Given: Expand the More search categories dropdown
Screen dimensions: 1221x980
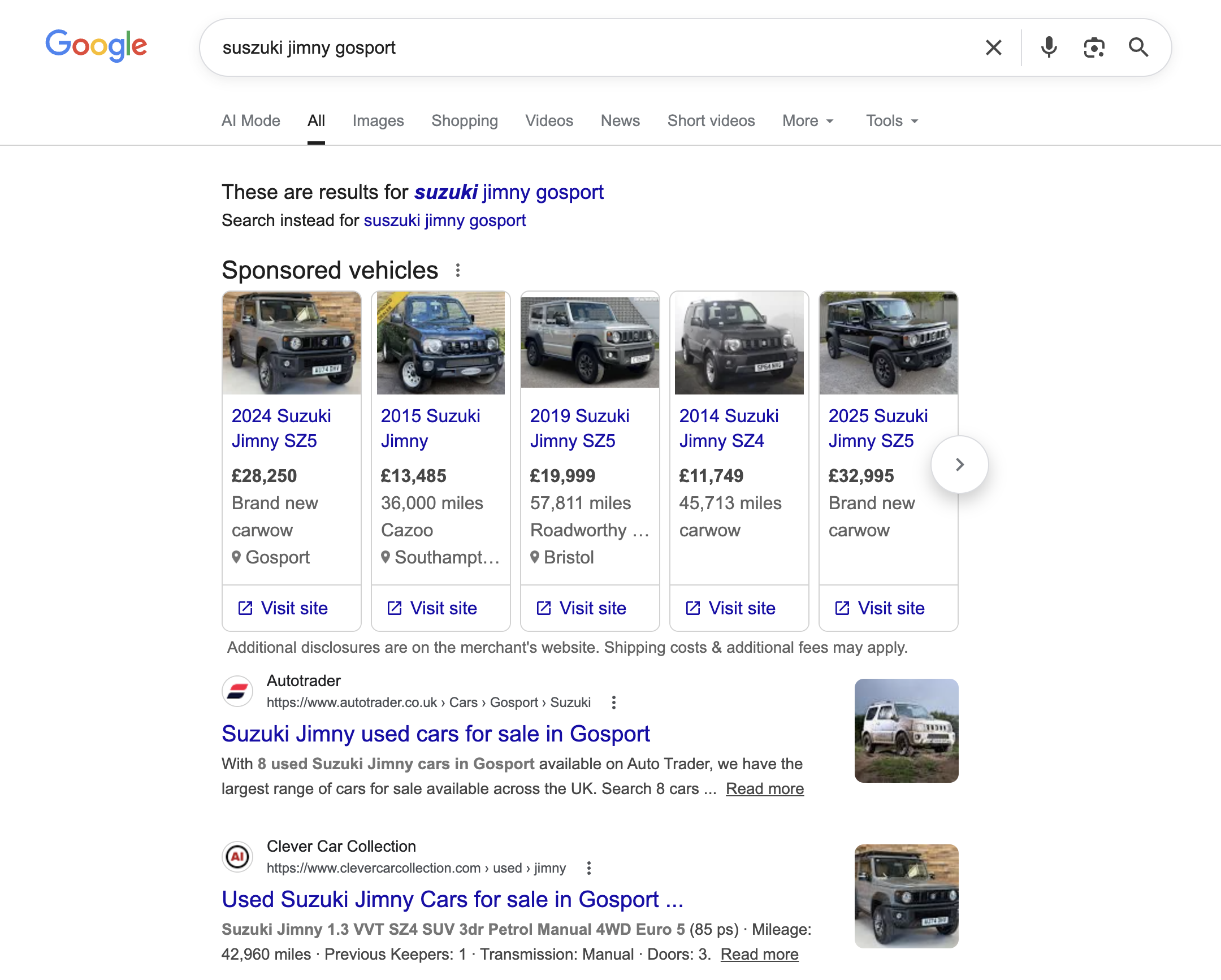Looking at the screenshot, I should point(808,120).
